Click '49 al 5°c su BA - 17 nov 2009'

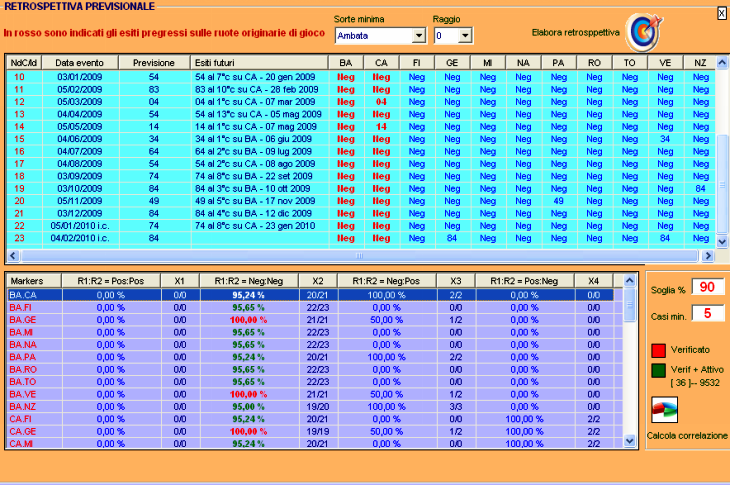[255, 201]
